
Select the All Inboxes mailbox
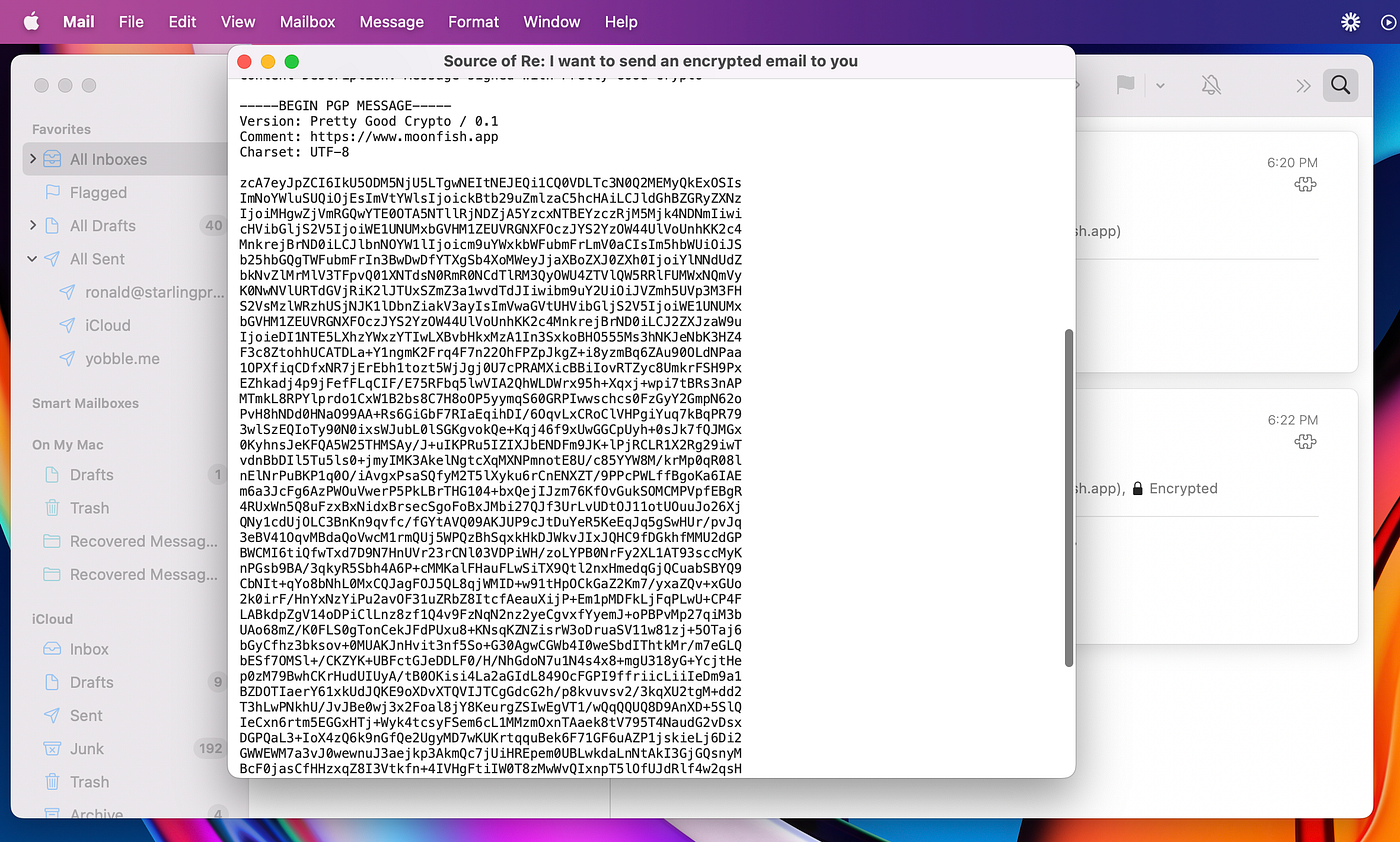[124, 159]
